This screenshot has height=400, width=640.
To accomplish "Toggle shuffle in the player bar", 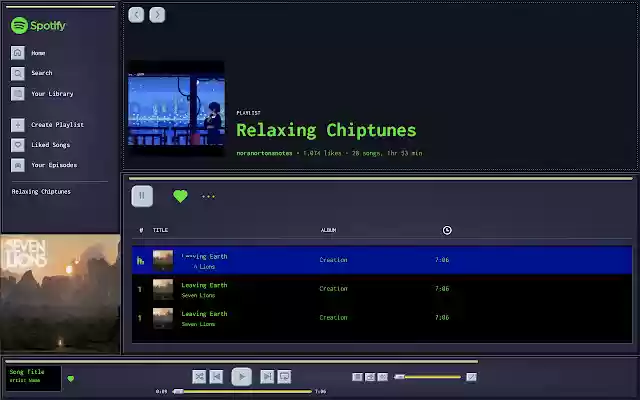I will click(x=199, y=376).
